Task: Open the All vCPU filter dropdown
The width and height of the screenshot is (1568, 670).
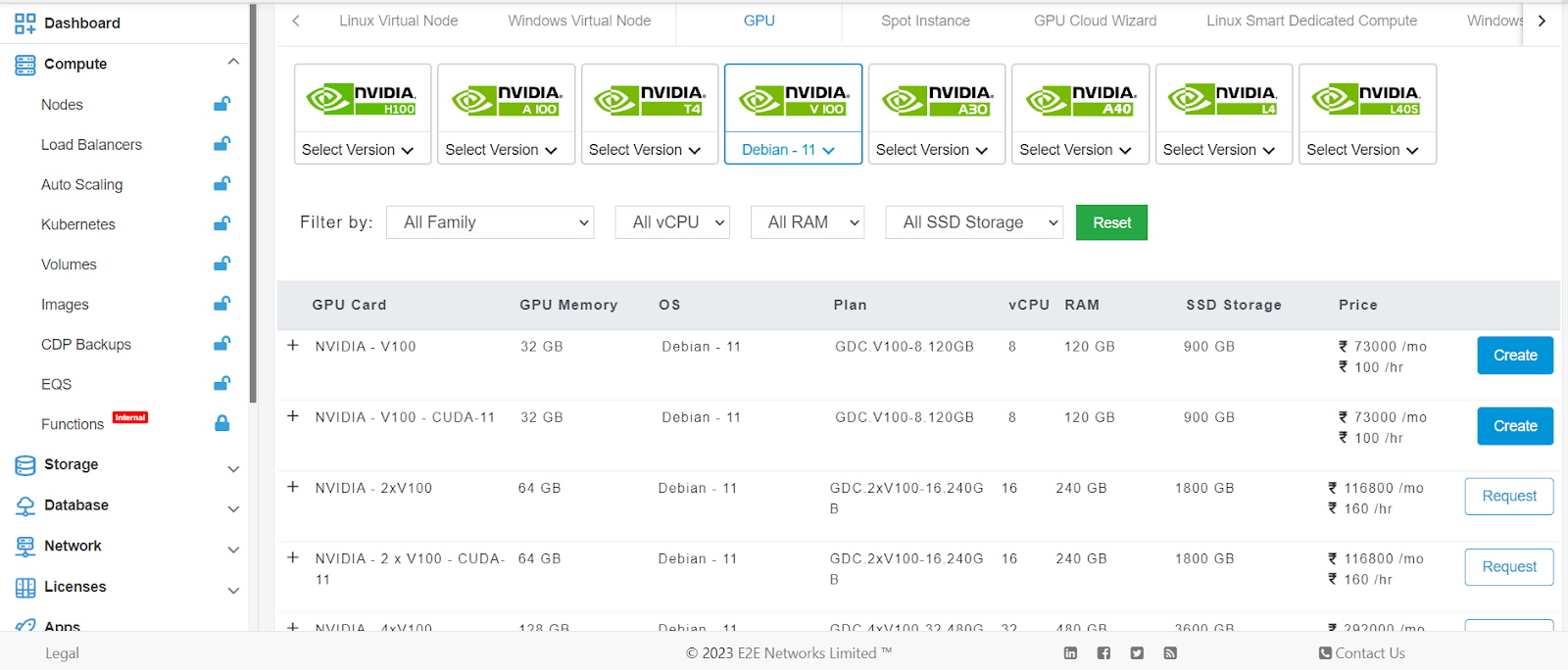Action: [673, 222]
